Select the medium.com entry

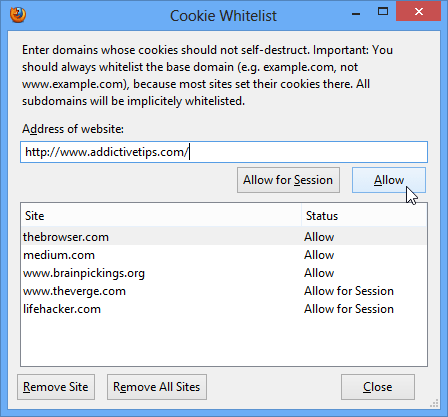point(224,255)
